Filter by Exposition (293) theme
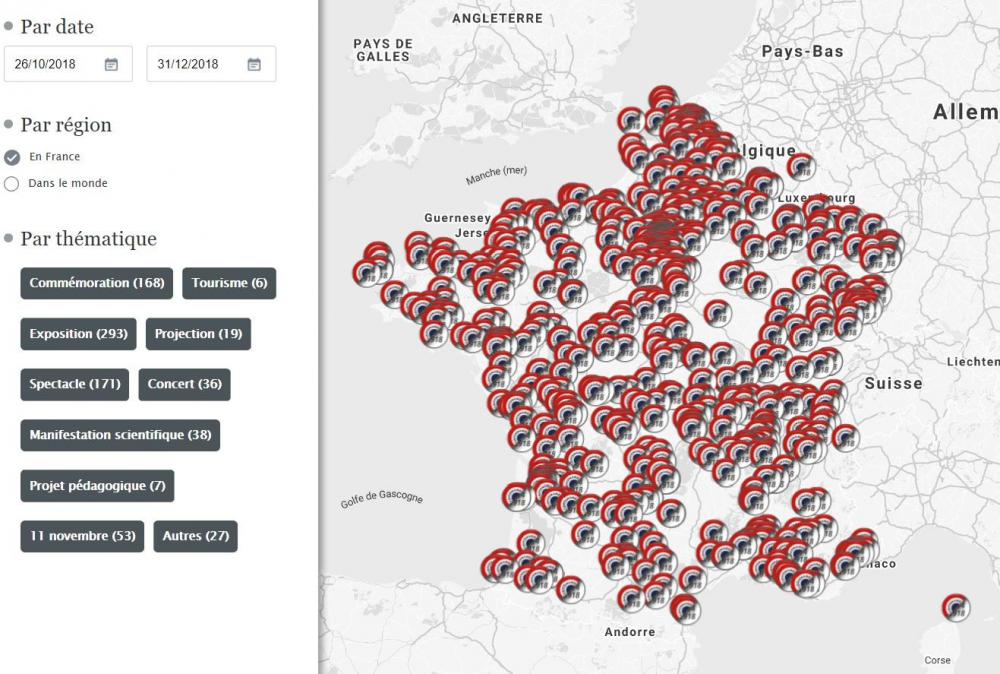Viewport: 1000px width, 674px height. tap(79, 334)
